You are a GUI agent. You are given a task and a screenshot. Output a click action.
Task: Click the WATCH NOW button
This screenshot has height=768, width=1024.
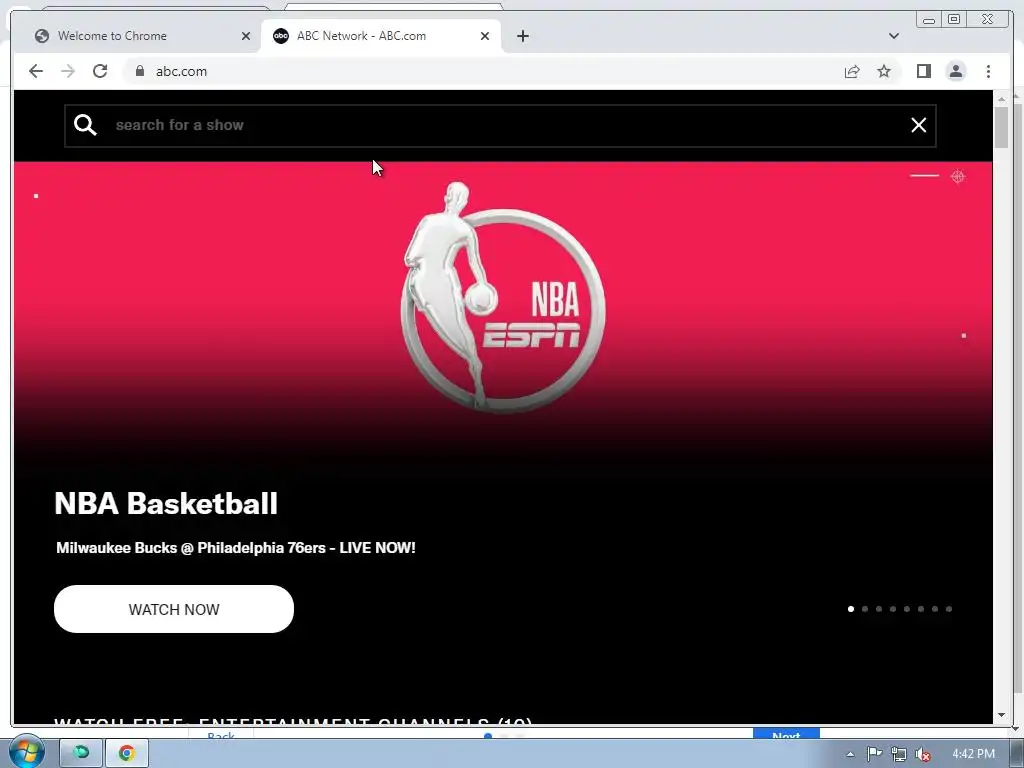[x=174, y=609]
